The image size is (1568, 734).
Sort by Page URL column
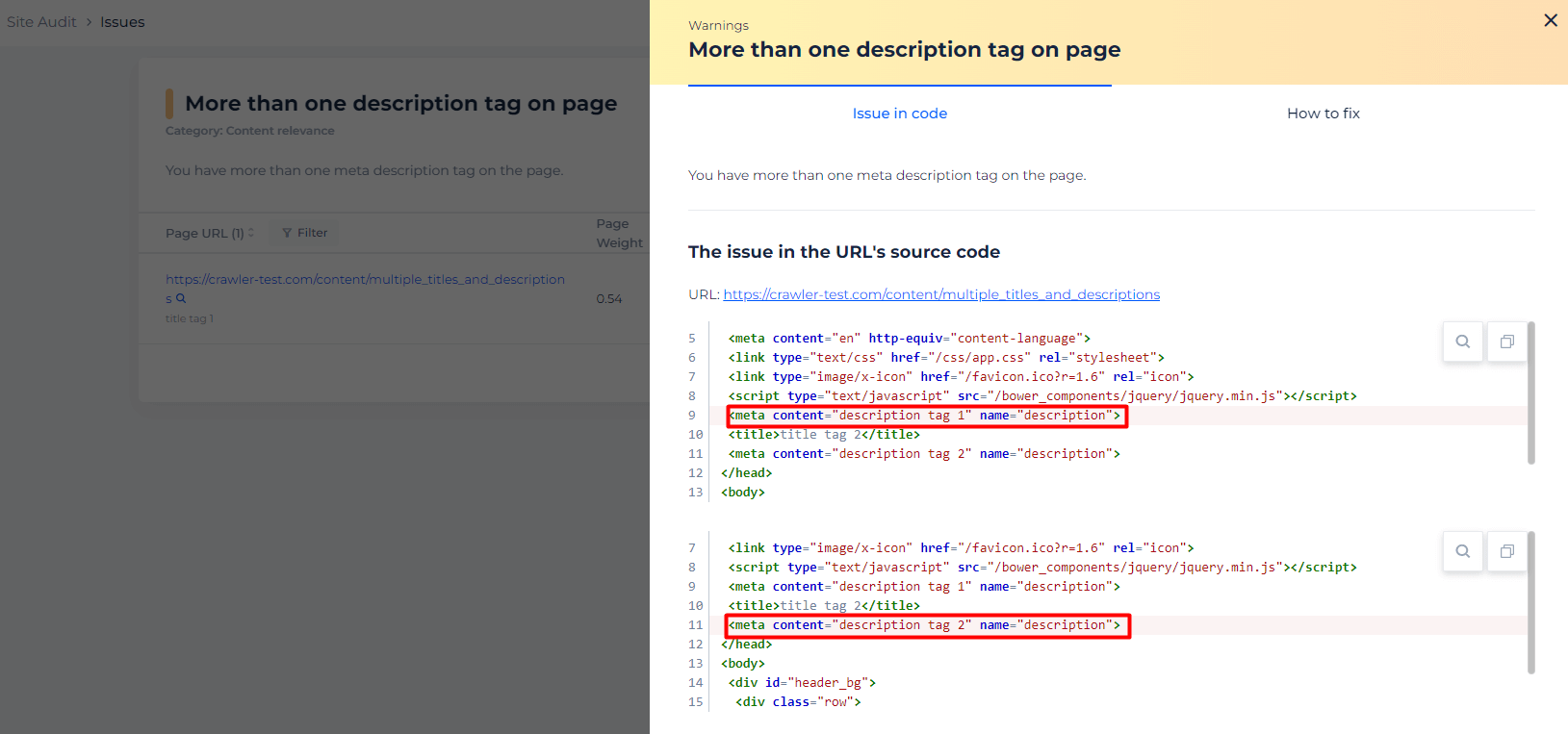click(210, 233)
